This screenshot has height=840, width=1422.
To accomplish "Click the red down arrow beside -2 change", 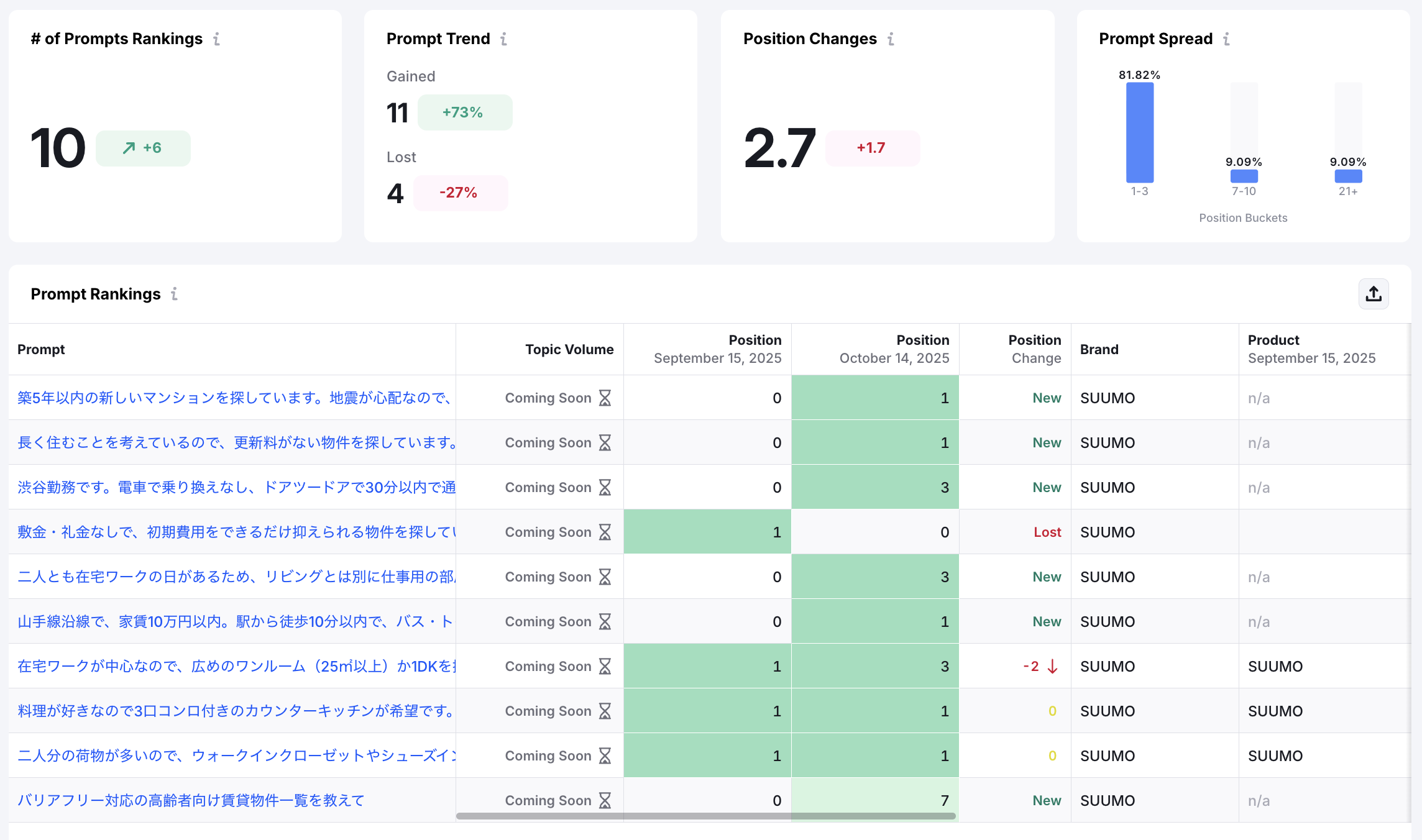I will coord(1052,666).
